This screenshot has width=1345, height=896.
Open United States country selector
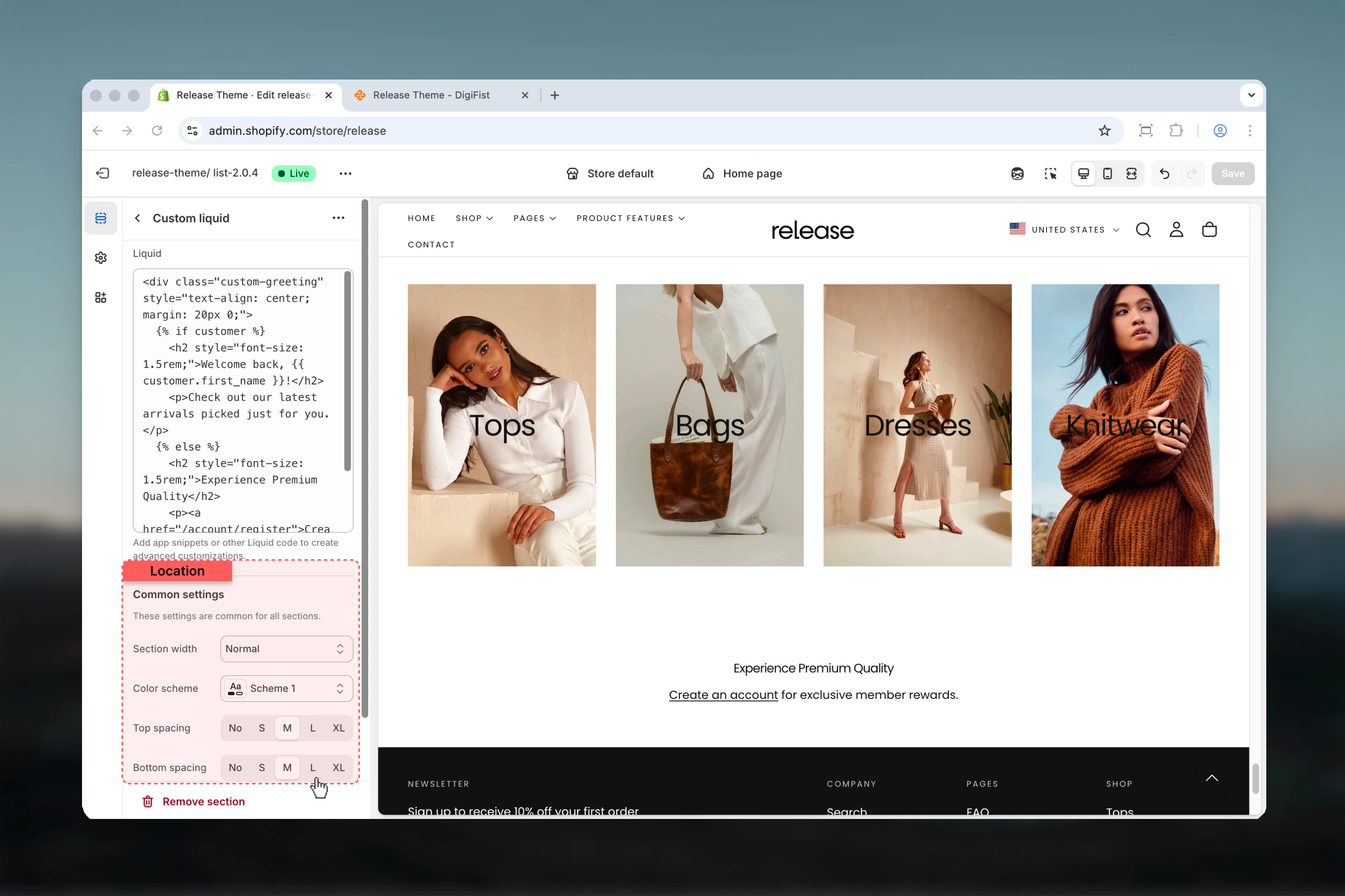[x=1064, y=230]
